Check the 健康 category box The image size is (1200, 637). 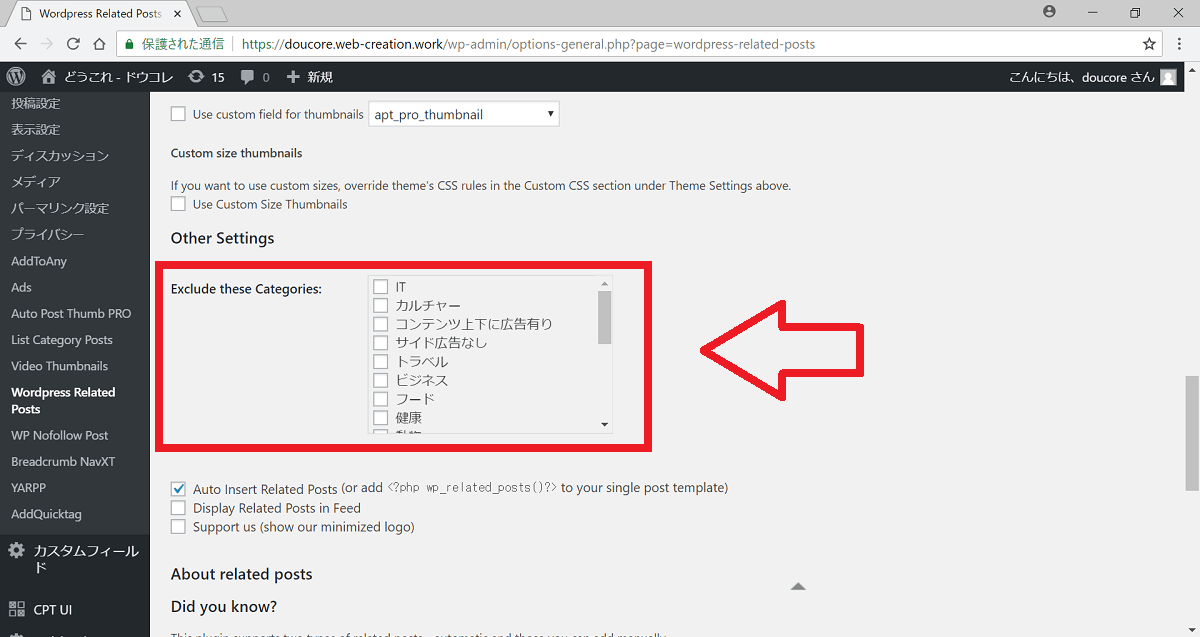click(380, 417)
